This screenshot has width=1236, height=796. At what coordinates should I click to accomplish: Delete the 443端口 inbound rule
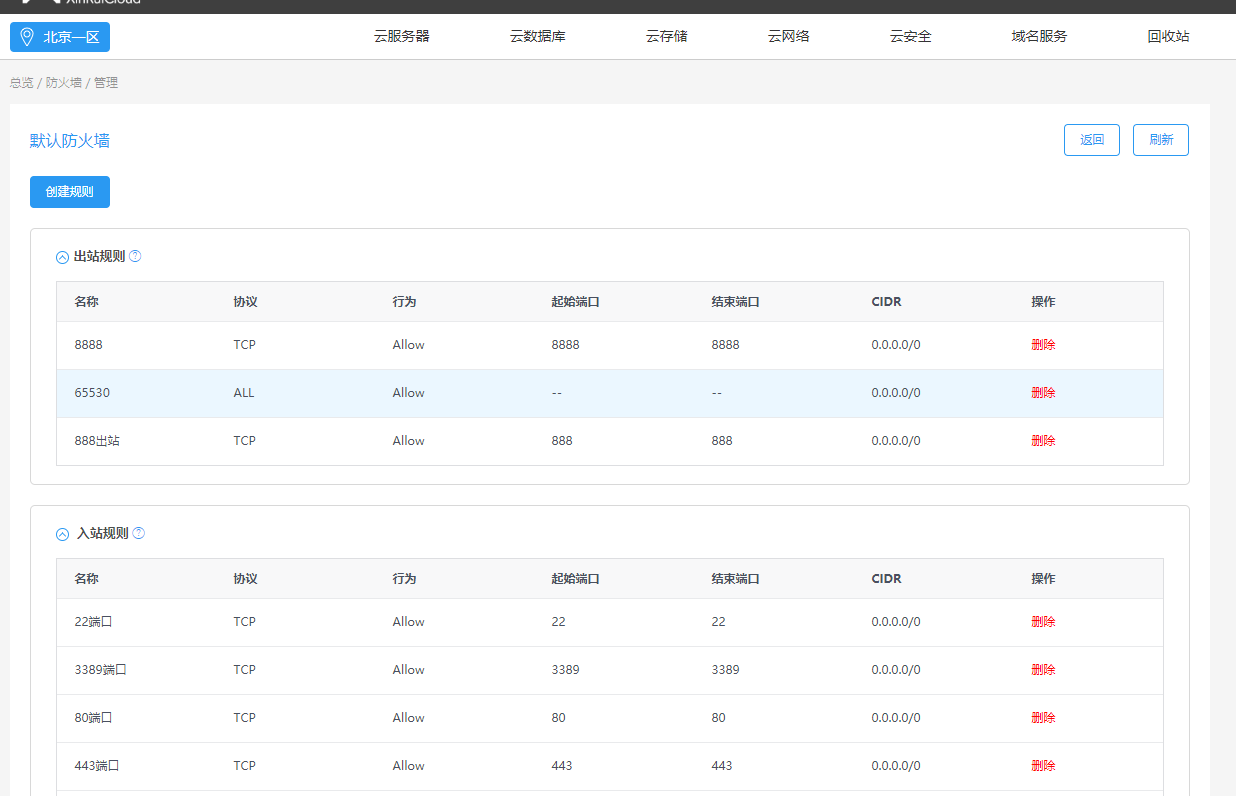tap(1043, 766)
